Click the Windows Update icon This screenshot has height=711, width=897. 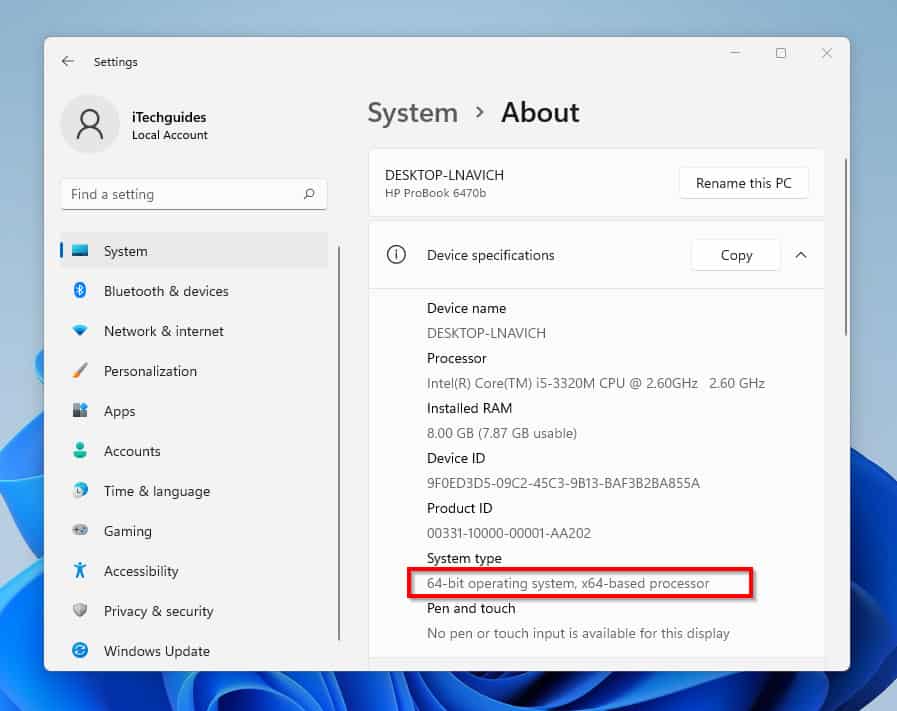pos(82,651)
